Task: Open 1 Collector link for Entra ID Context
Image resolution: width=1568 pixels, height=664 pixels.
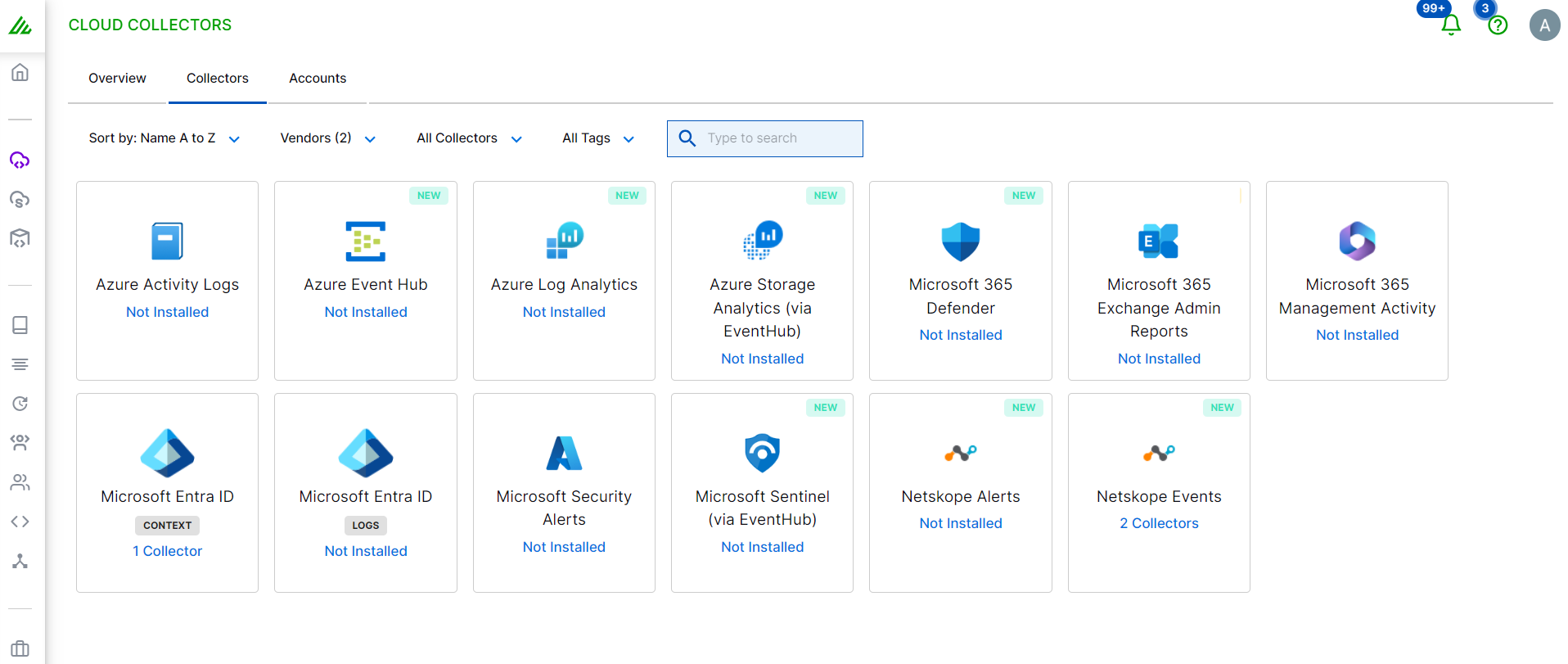Action: coord(168,551)
